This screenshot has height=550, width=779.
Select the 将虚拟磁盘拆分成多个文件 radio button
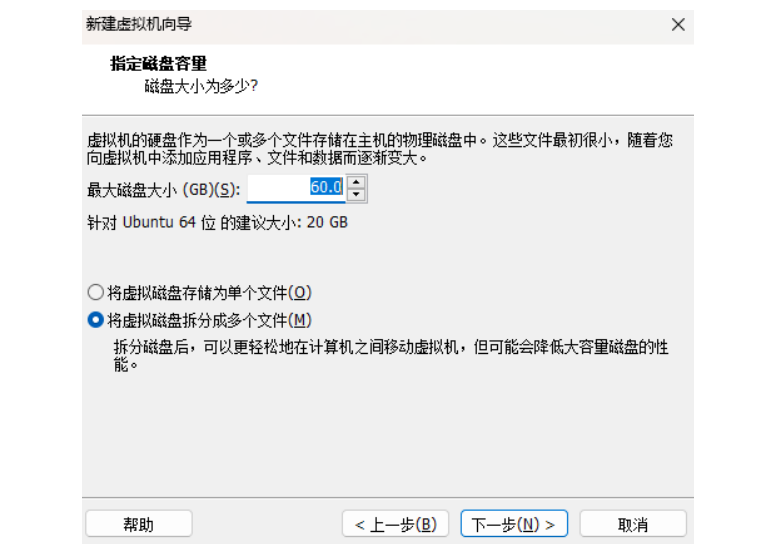(95, 319)
